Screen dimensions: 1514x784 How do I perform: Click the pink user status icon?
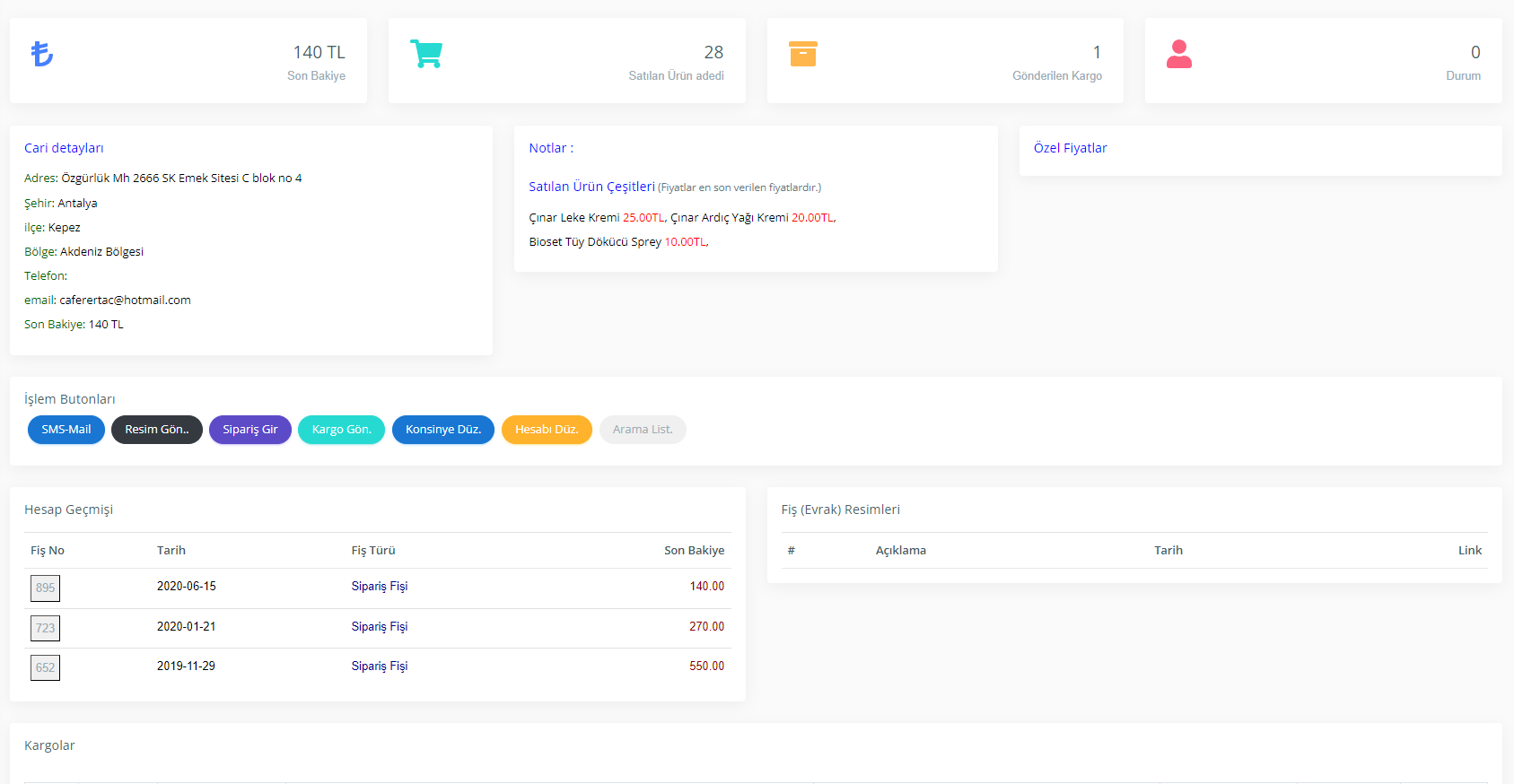tap(1178, 54)
